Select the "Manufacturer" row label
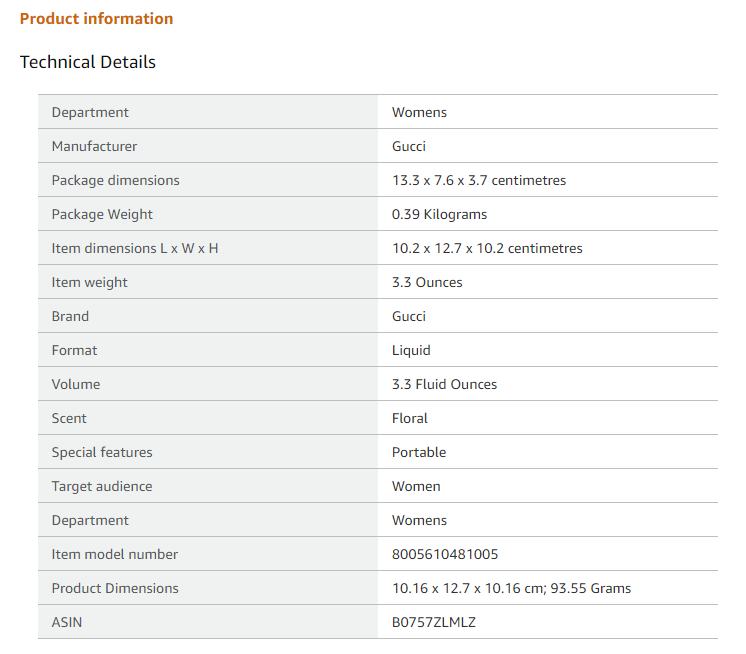Image resolution: width=746 pixels, height=654 pixels. [x=94, y=146]
